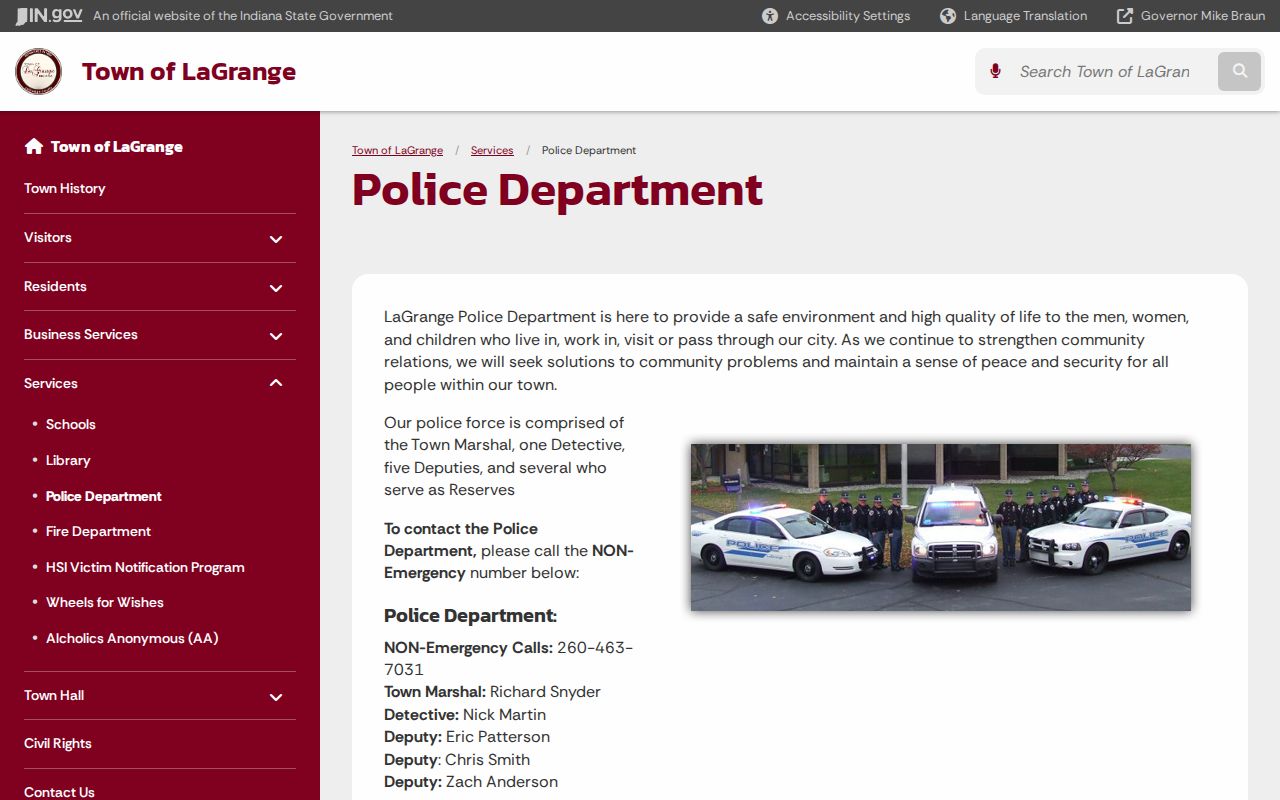This screenshot has height=800, width=1280.
Task: Click the police cars group photo
Action: coord(941,527)
